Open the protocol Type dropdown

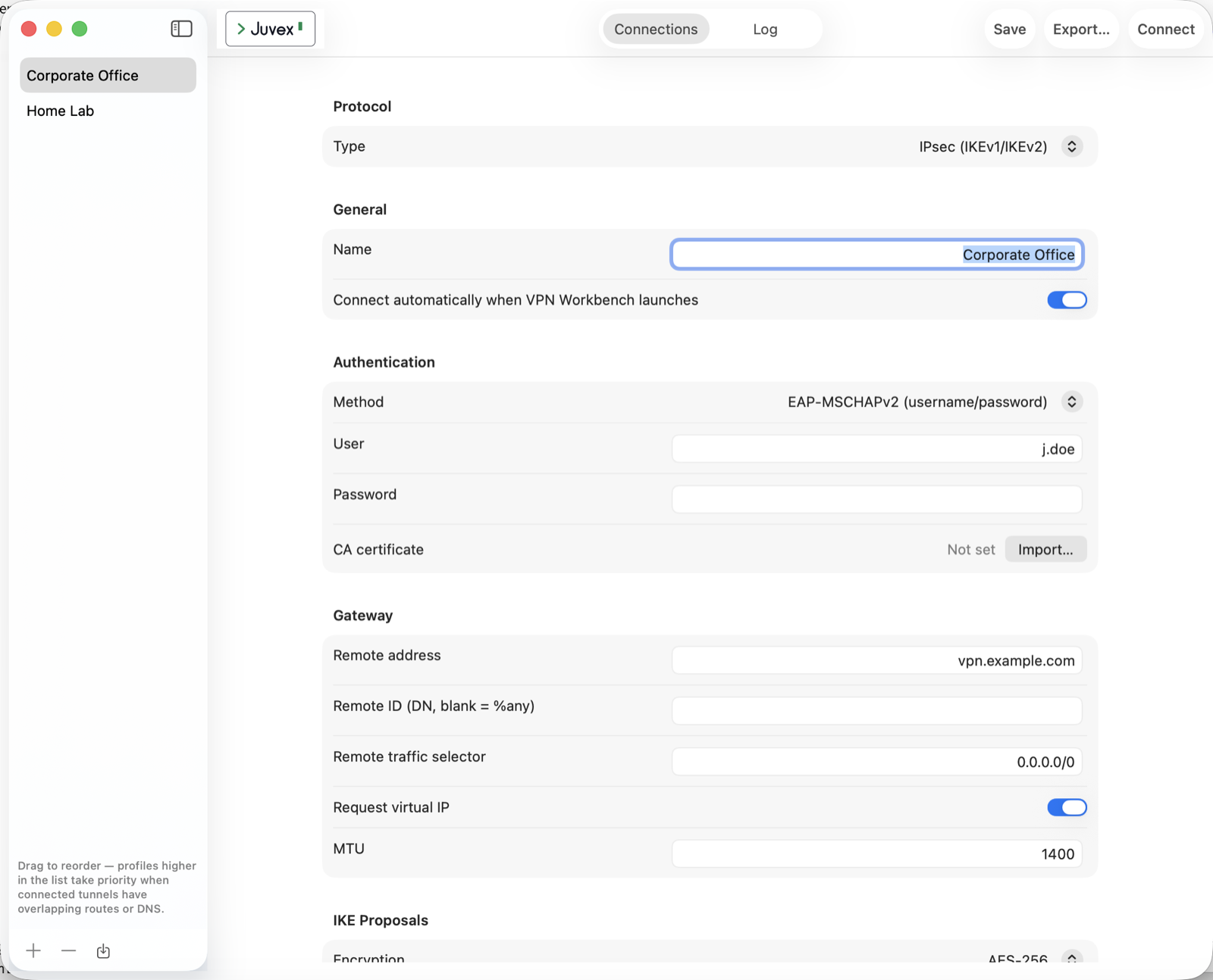[x=1071, y=146]
